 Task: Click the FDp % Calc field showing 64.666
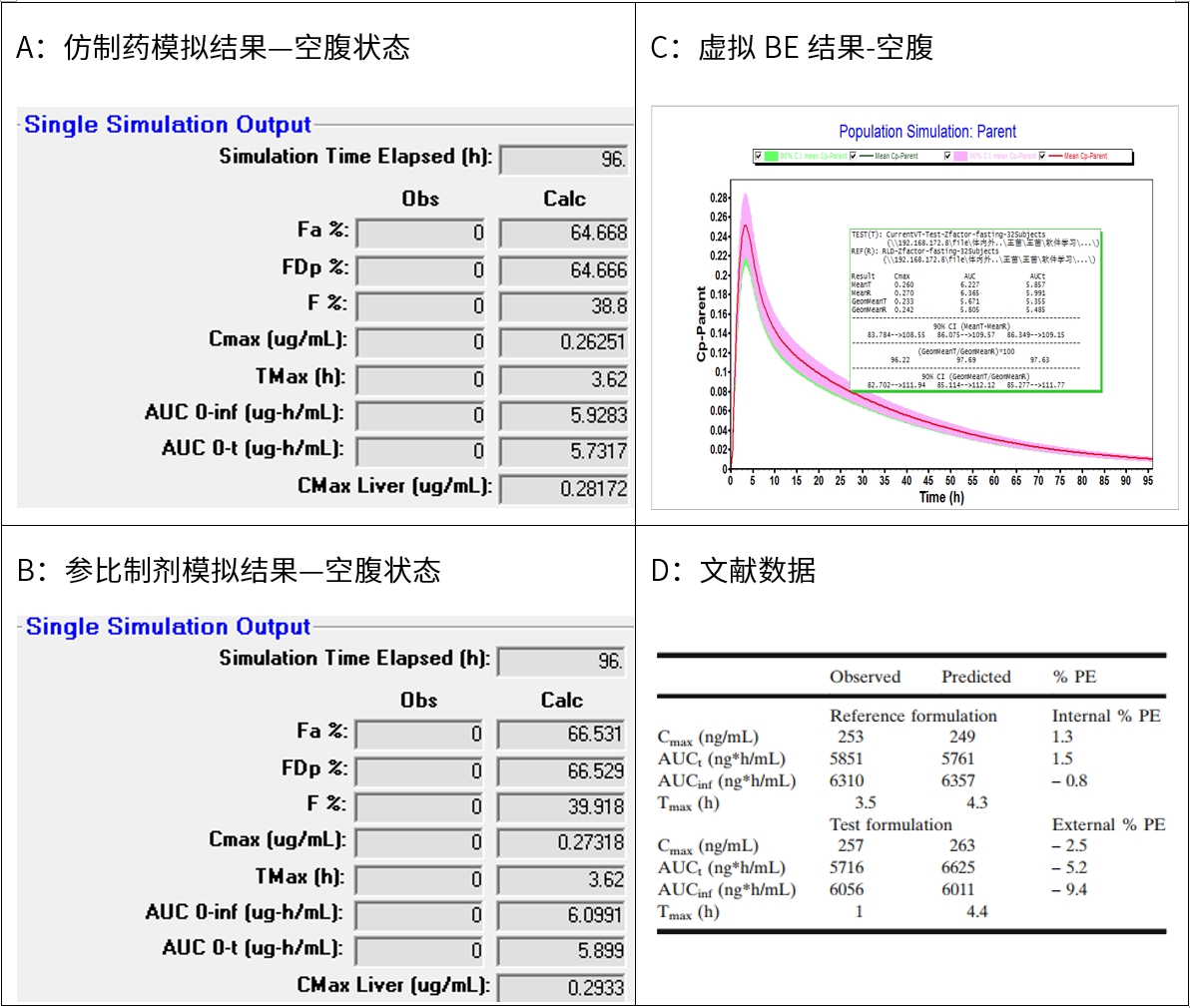pos(564,270)
